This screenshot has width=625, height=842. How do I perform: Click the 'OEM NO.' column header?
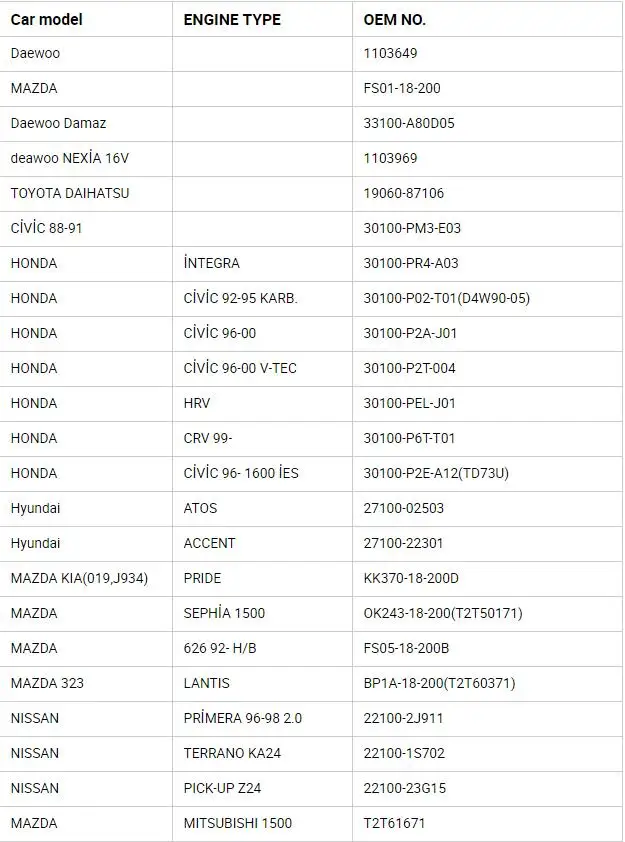(395, 20)
